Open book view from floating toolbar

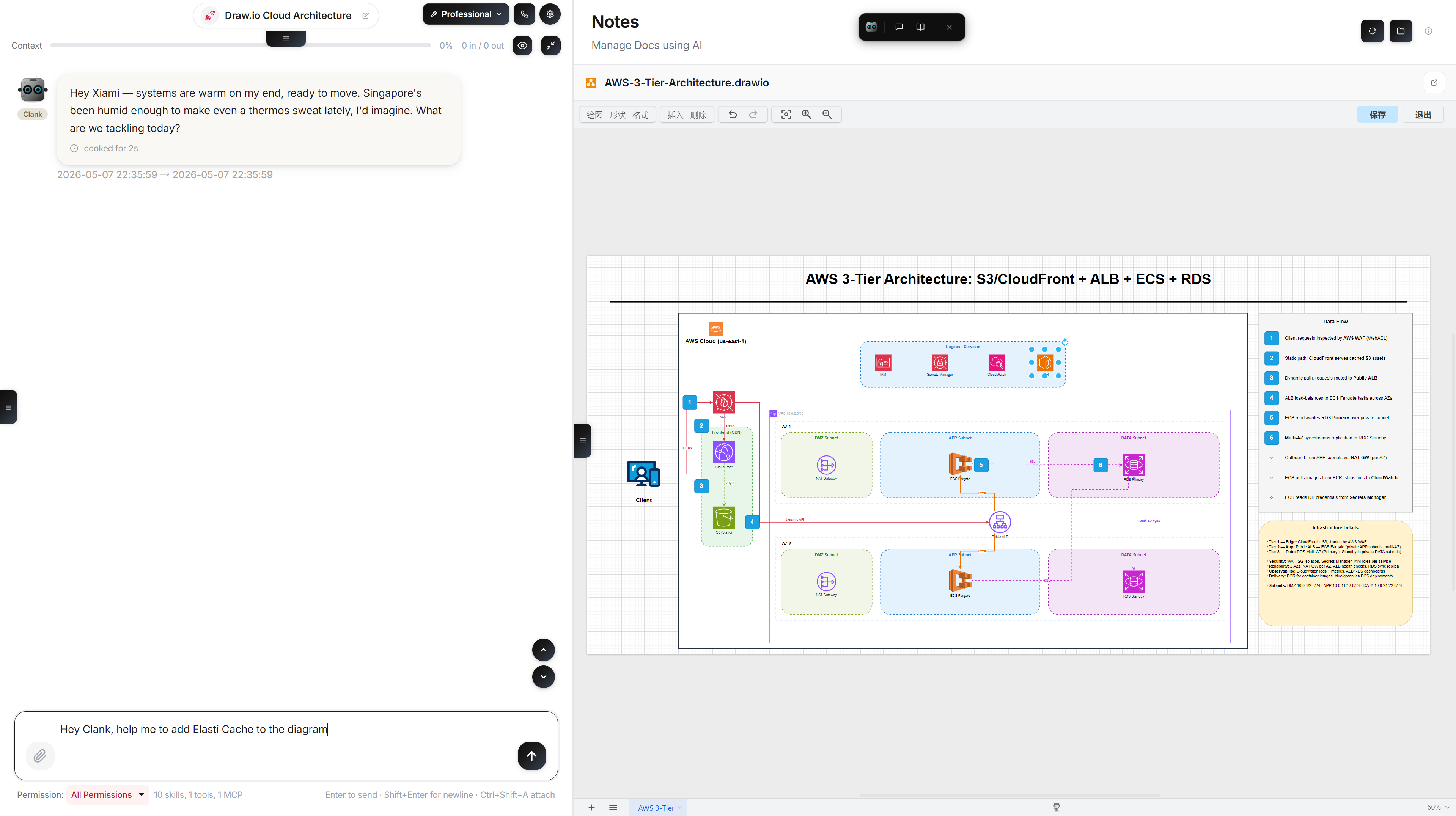point(920,27)
